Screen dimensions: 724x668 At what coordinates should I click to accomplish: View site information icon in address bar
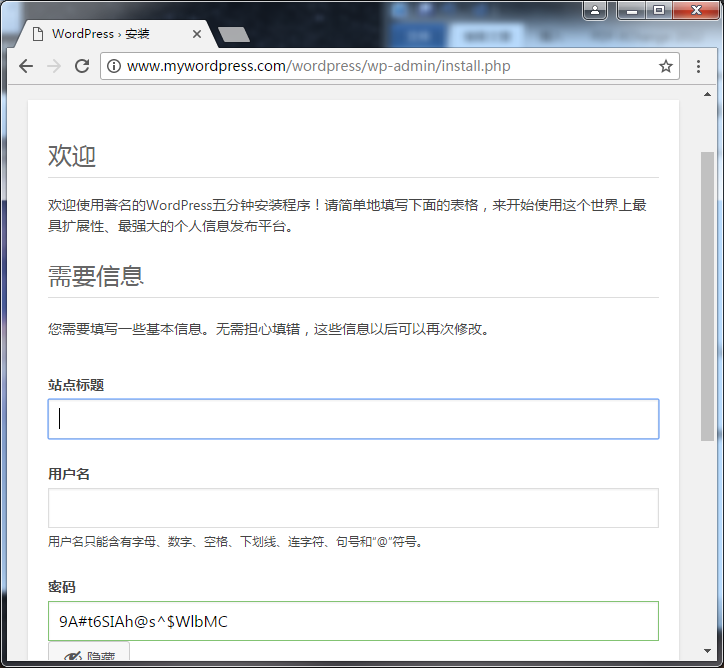(x=114, y=66)
